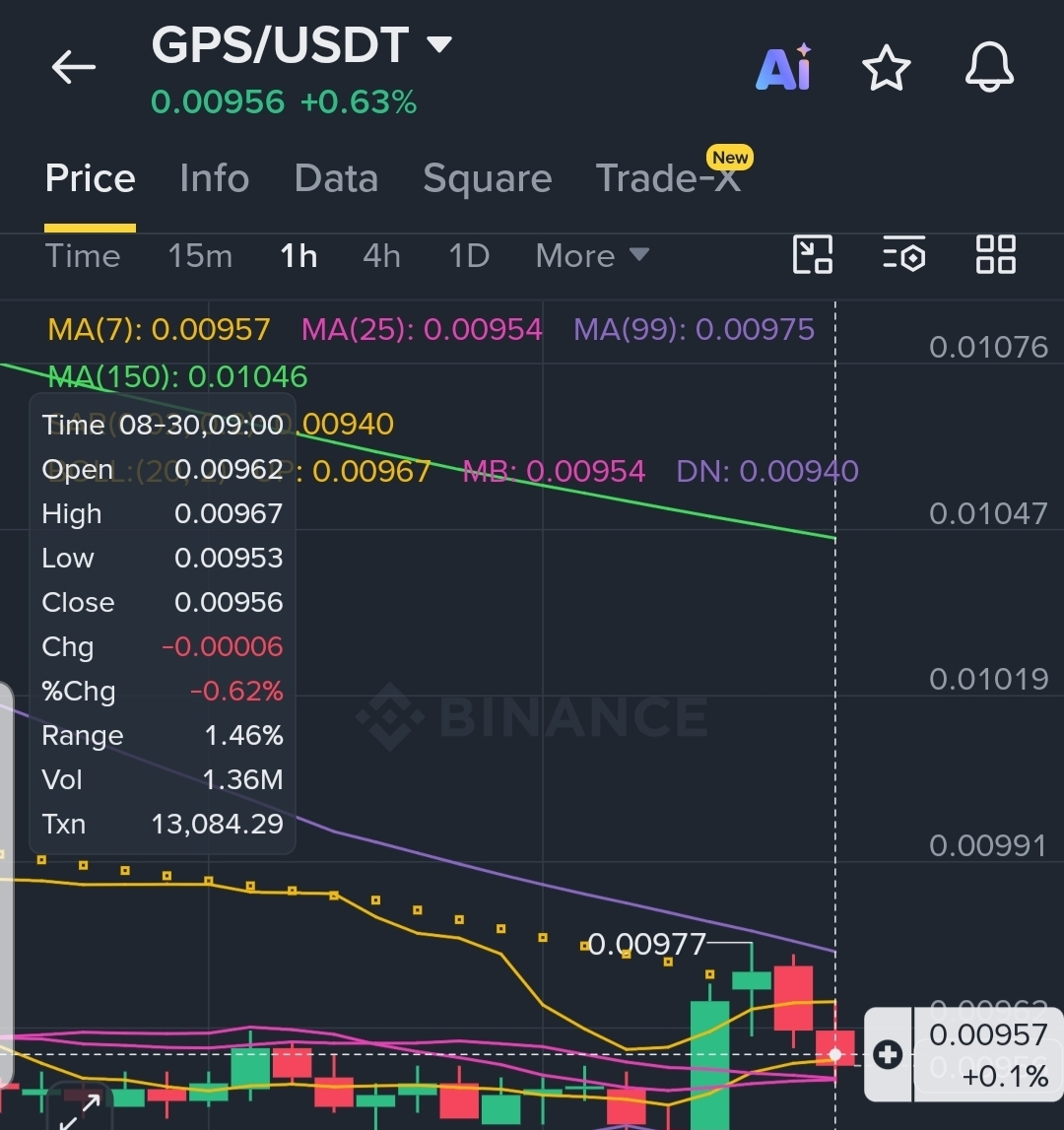
Task: Tap the 0.00977 high price marker
Action: tap(646, 944)
